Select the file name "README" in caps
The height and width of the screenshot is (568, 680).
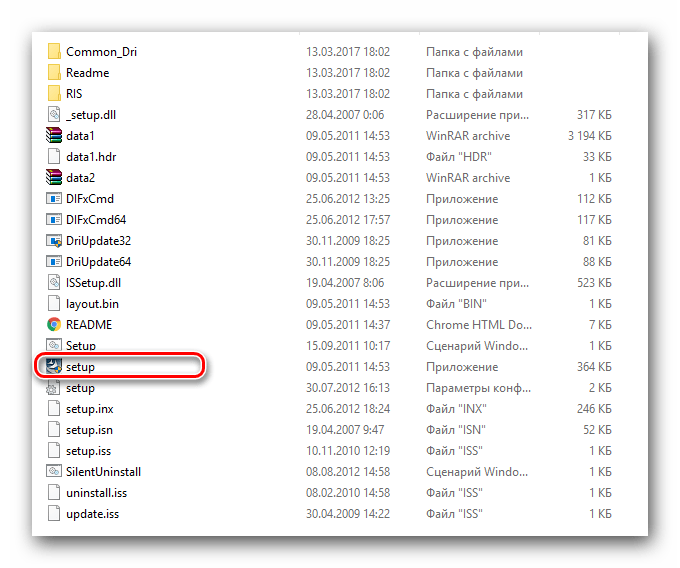(89, 325)
